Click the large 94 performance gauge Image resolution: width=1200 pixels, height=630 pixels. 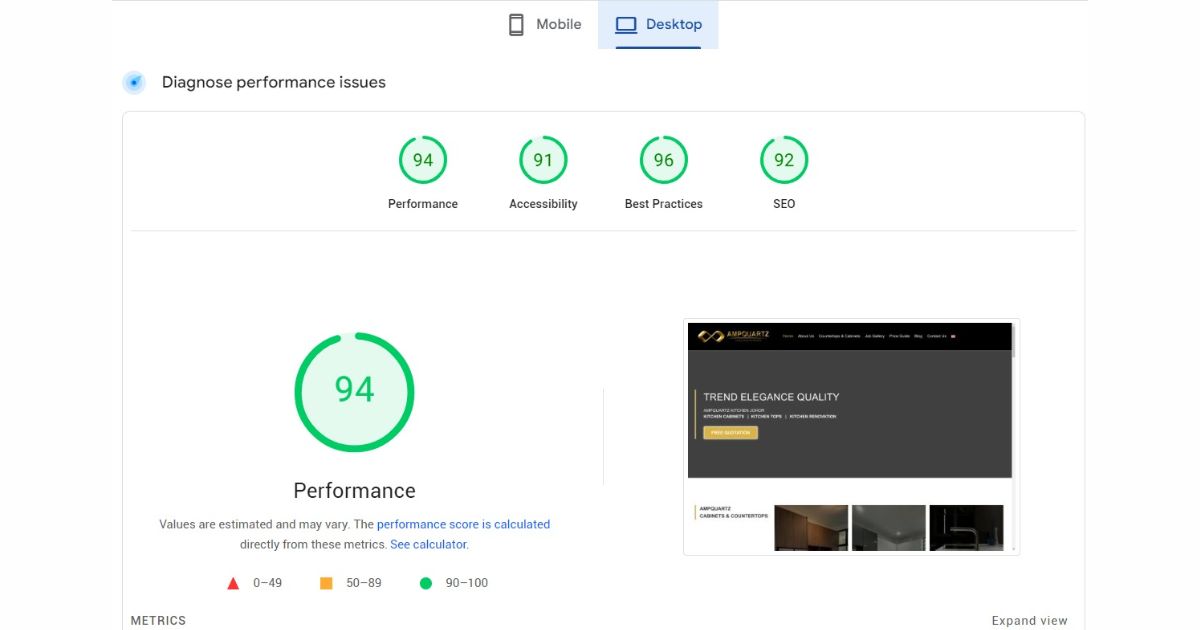[354, 392]
